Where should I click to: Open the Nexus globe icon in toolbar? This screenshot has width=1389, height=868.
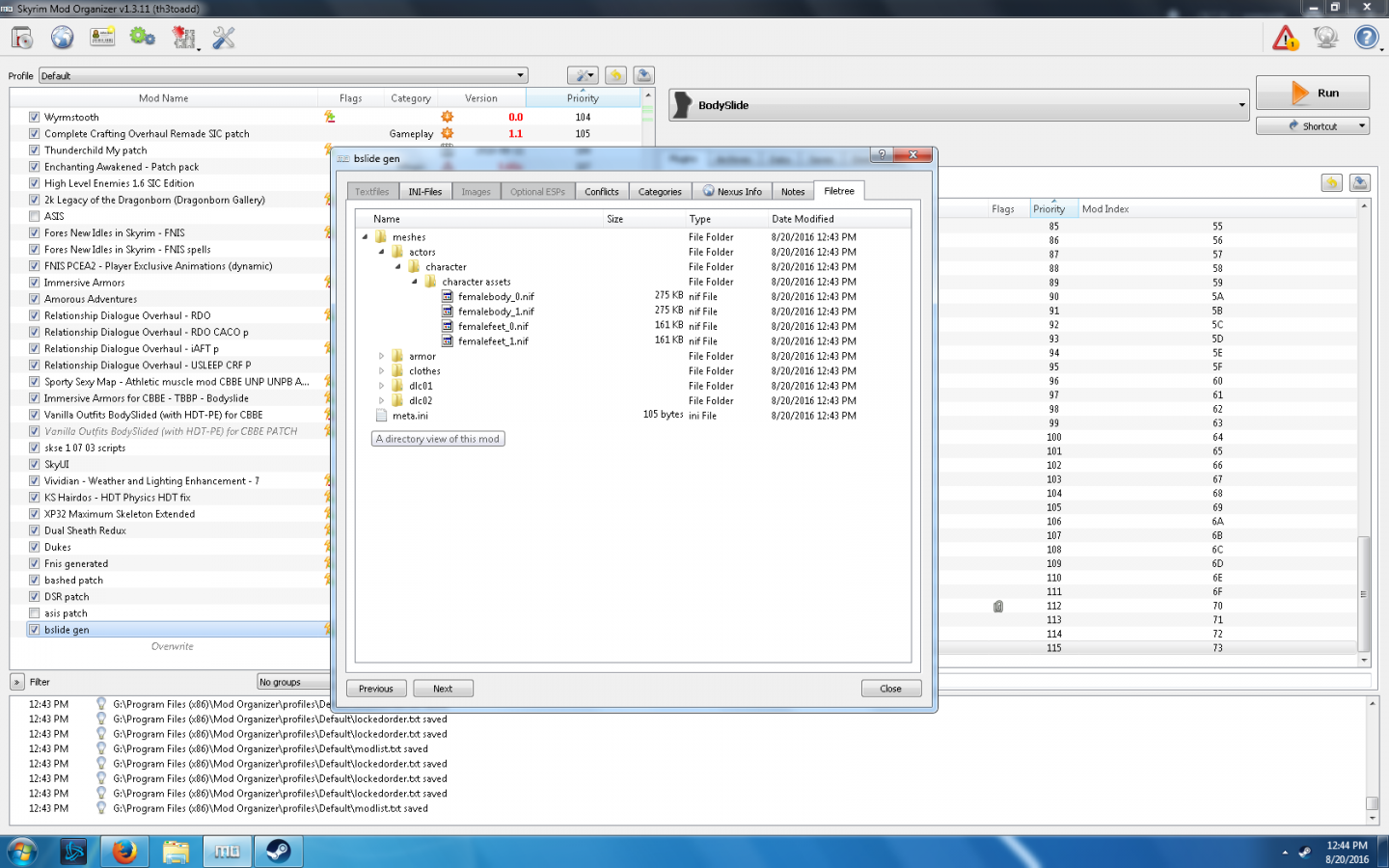point(63,38)
